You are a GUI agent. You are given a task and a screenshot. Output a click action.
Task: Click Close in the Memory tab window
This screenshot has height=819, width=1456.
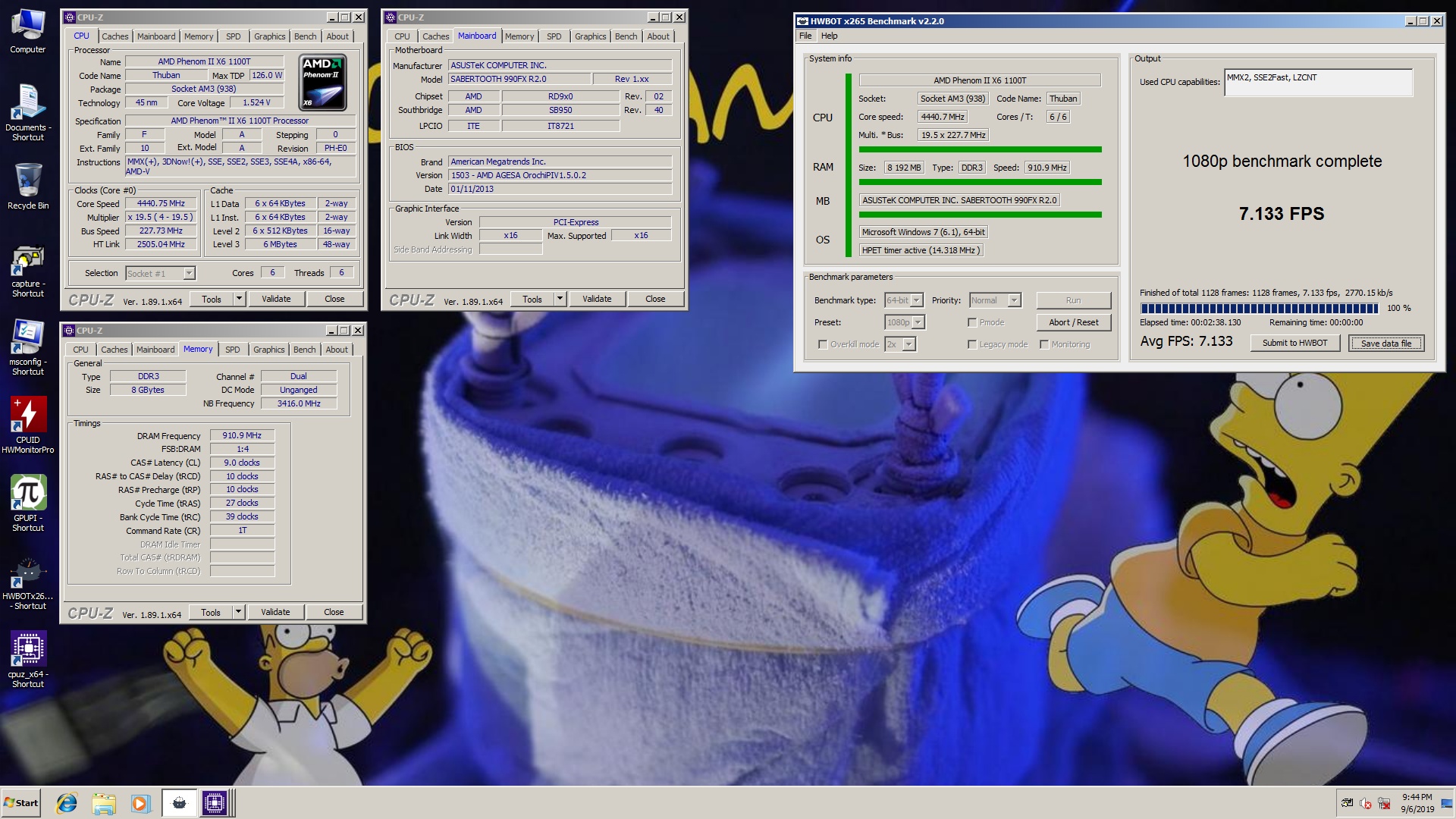334,612
